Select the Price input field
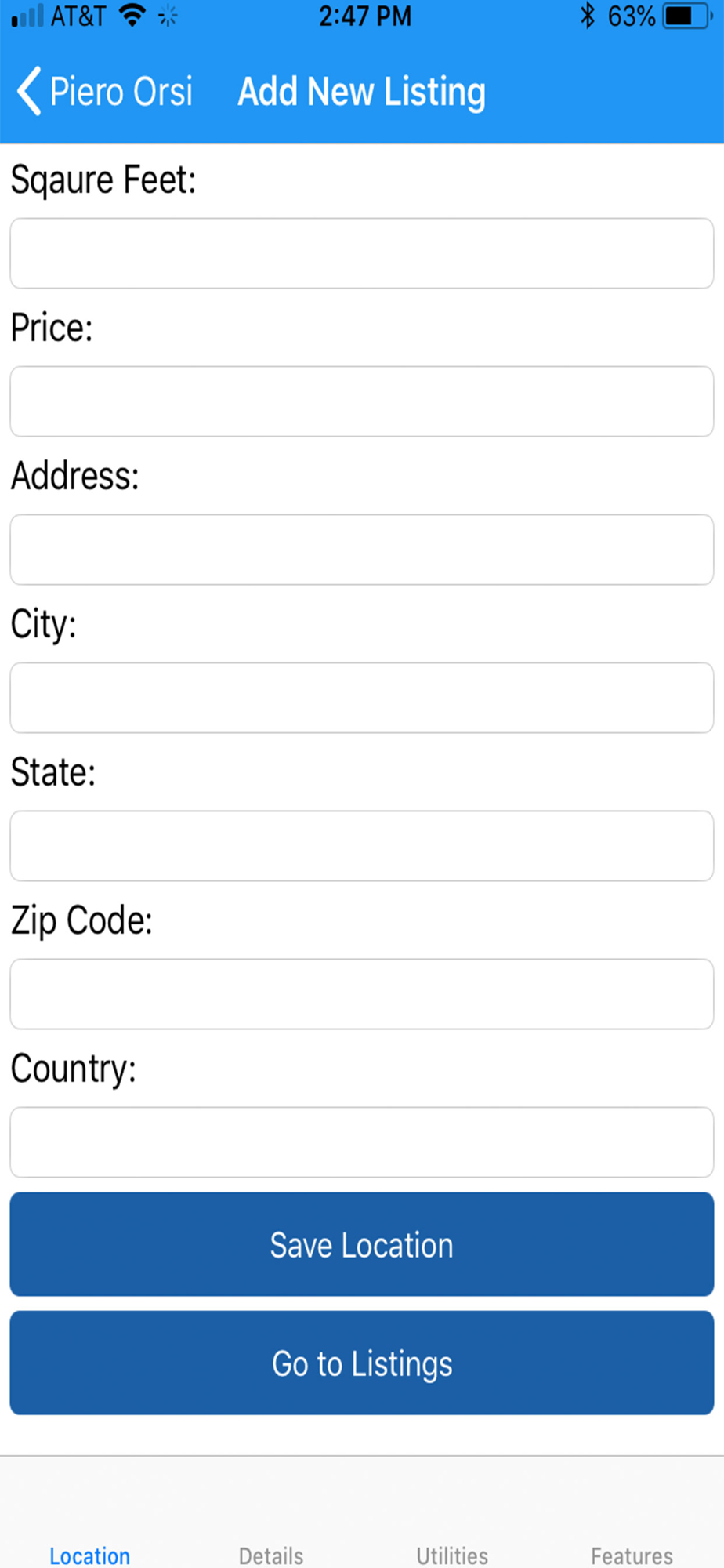724x1568 pixels. (x=362, y=401)
